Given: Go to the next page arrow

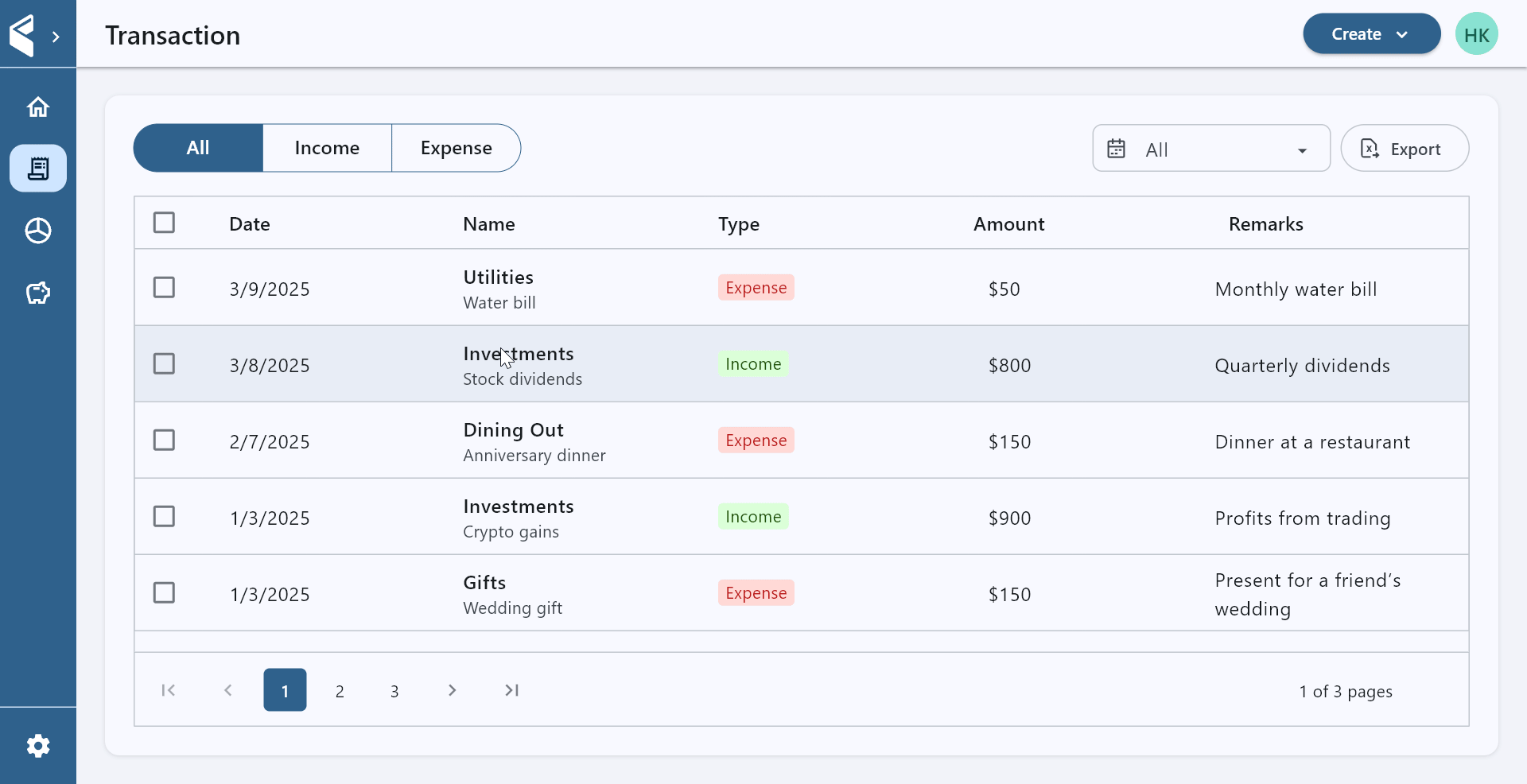Looking at the screenshot, I should 452,690.
